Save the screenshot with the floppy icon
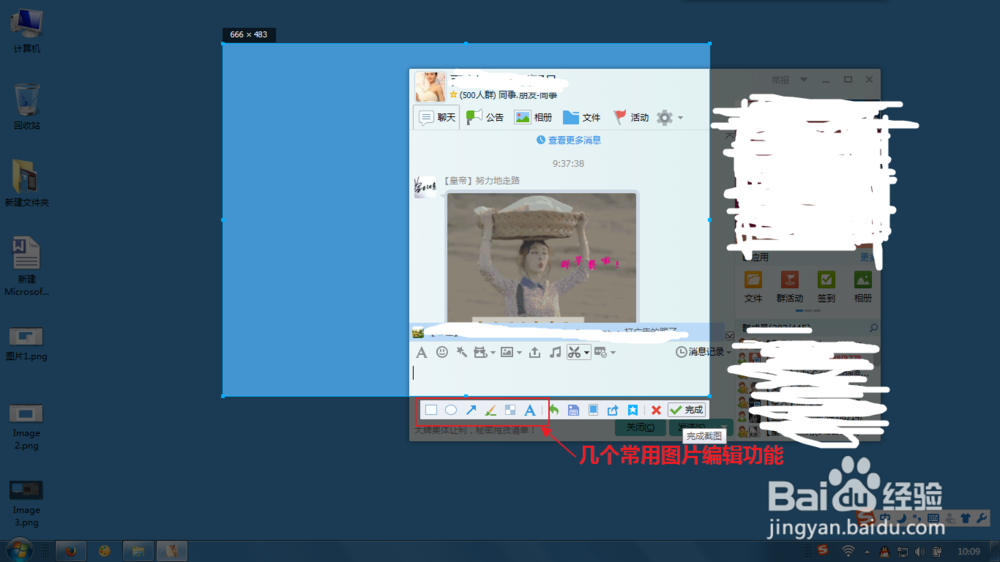Viewport: 1000px width, 562px height. [573, 410]
